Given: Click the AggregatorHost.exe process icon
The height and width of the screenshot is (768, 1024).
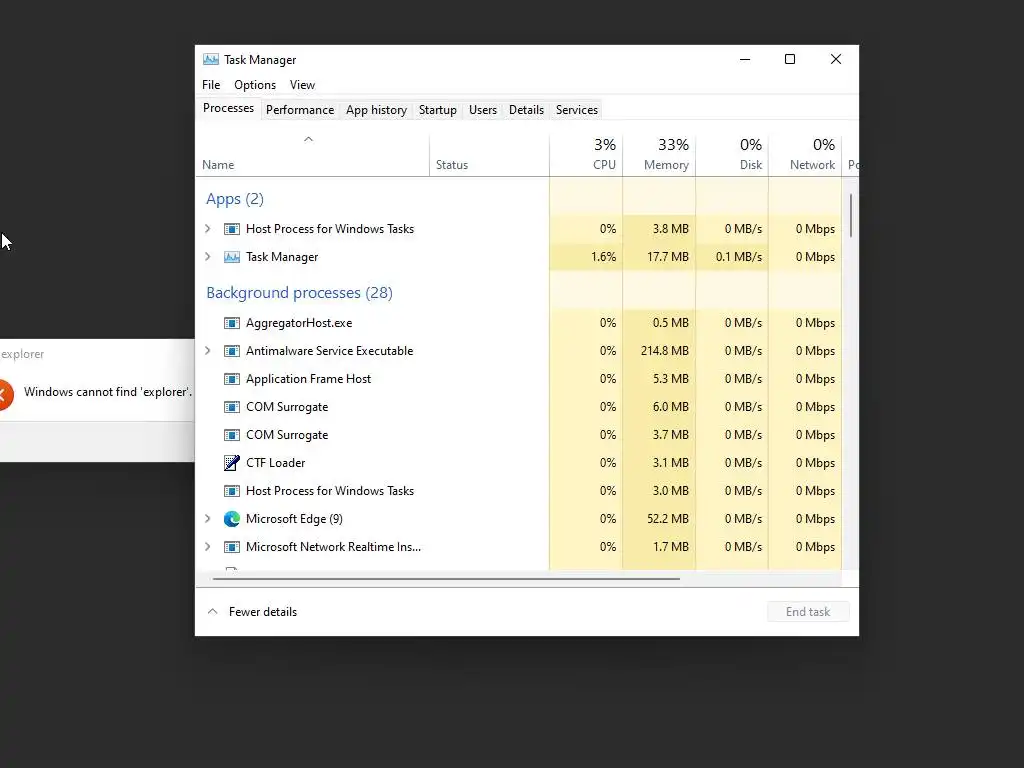Looking at the screenshot, I should click(x=232, y=323).
